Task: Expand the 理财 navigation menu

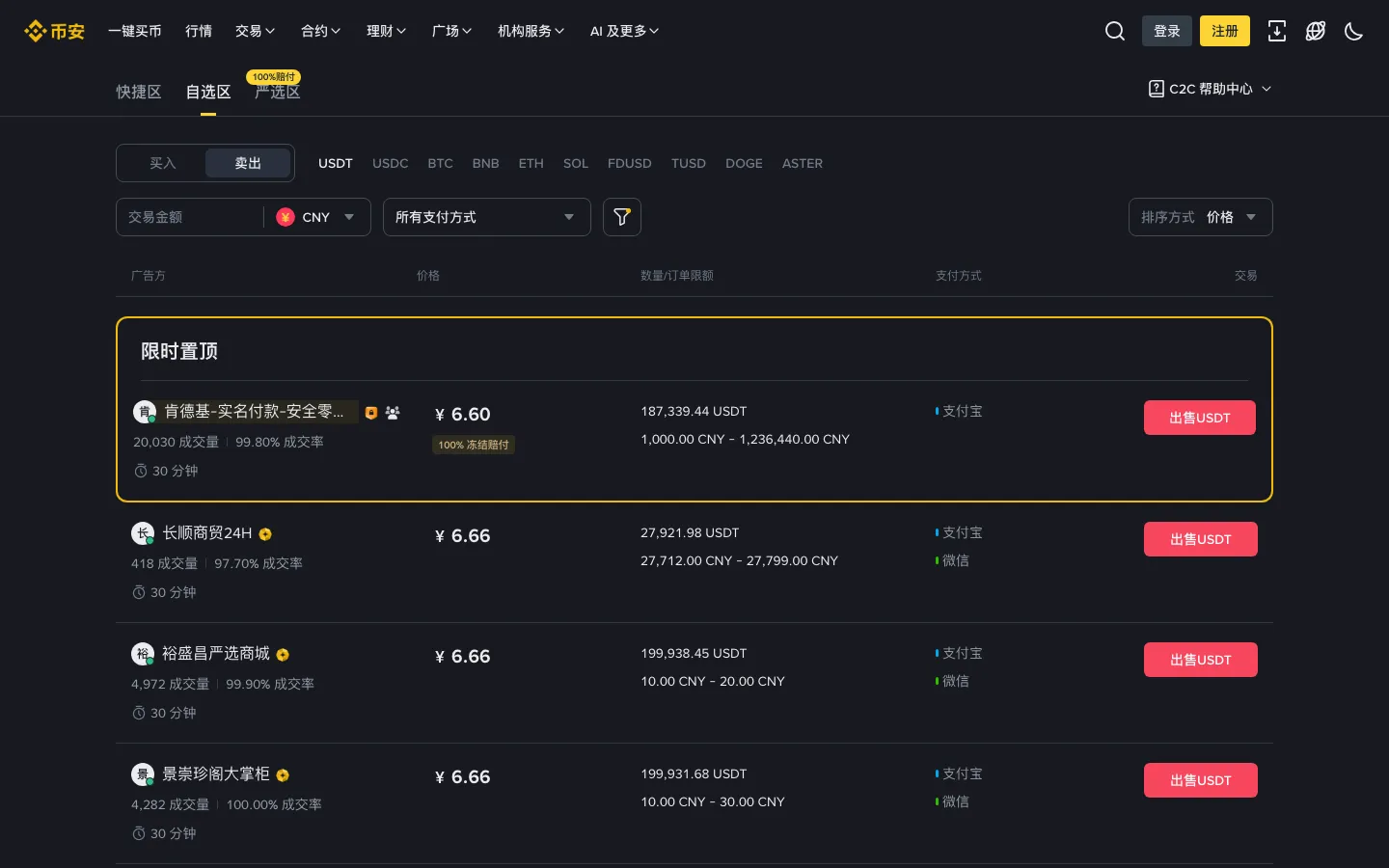Action: [387, 31]
